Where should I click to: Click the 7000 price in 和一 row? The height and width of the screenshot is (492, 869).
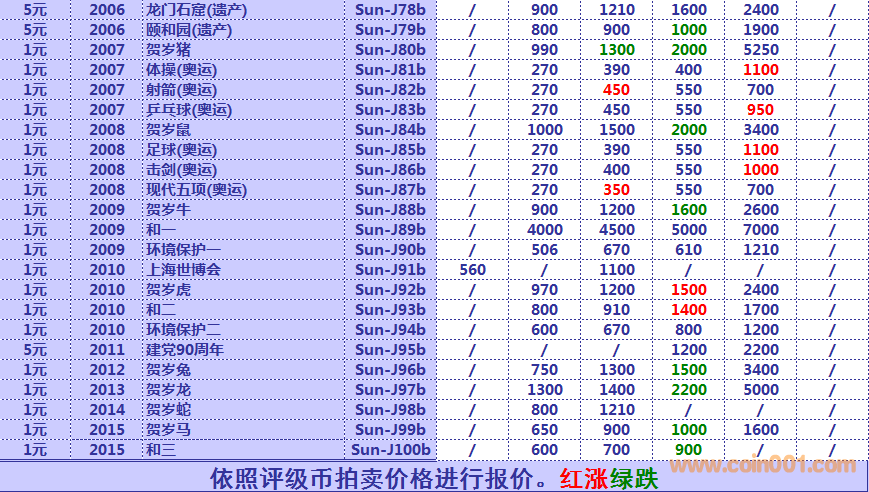coord(760,229)
